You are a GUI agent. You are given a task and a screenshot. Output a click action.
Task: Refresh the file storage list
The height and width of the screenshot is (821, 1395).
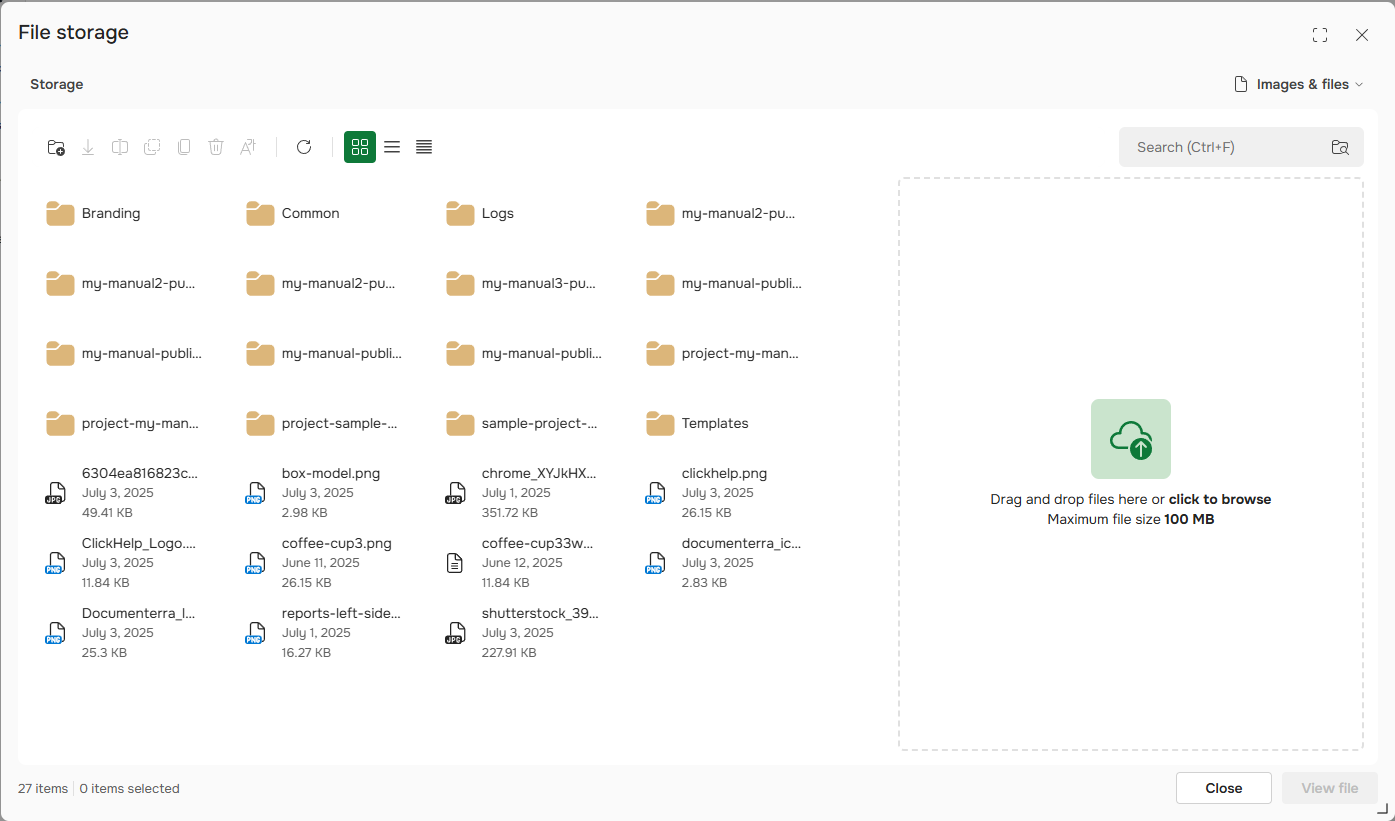304,147
